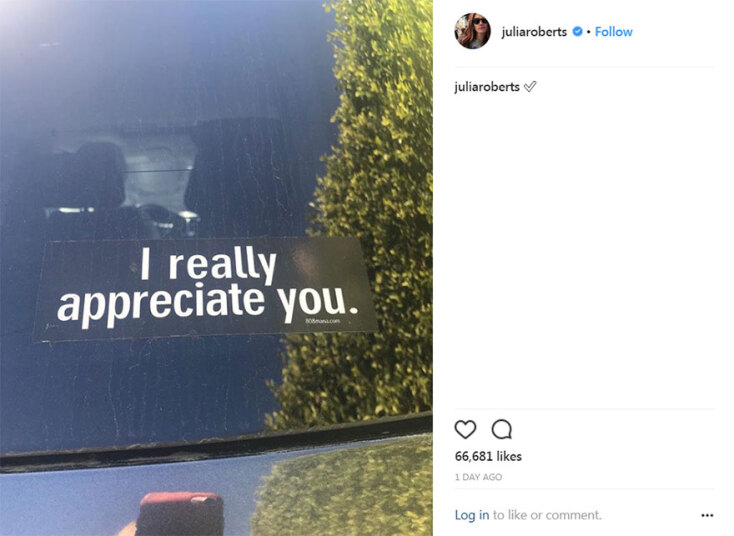Screen dimensions: 734x536
Task: Click the red phone reflection in photo
Action: tap(182, 513)
